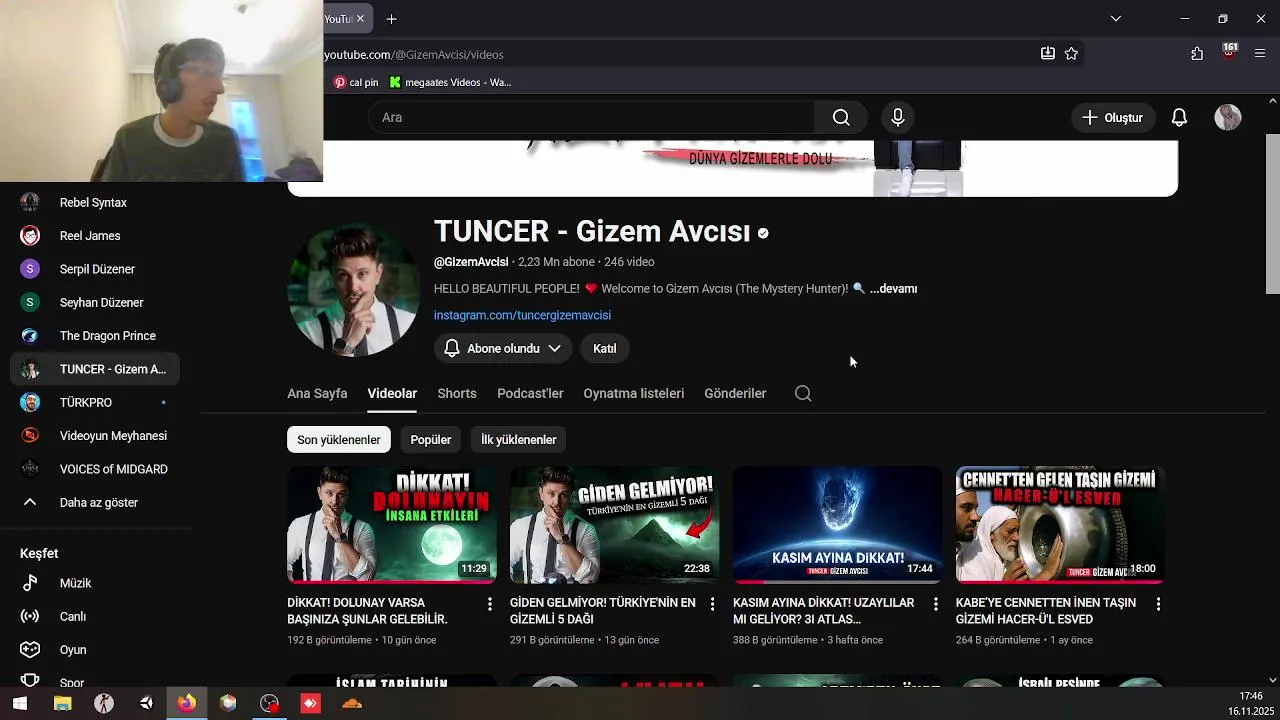Click the search magnifier button
This screenshot has height=720, width=1280.
tap(841, 118)
